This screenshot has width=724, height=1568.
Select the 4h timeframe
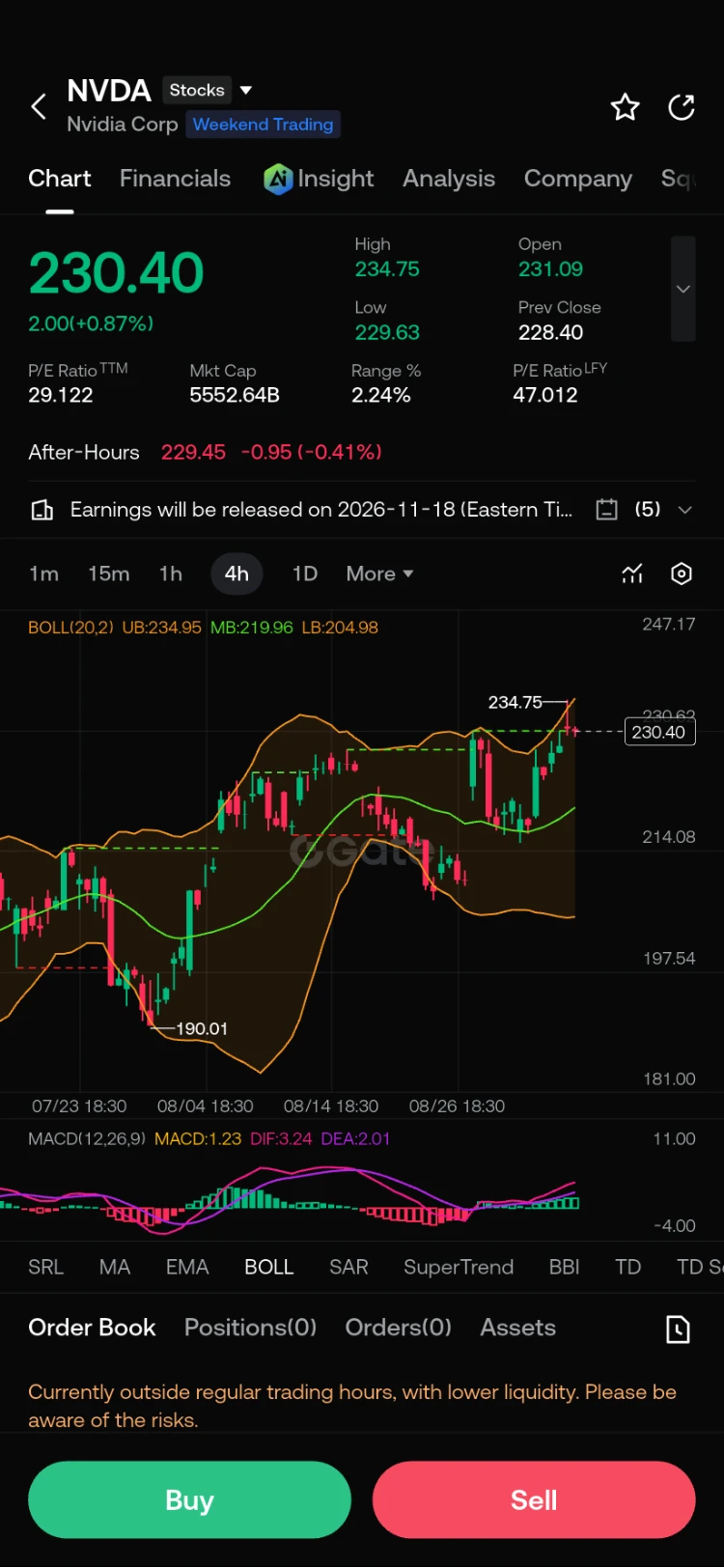(x=237, y=574)
